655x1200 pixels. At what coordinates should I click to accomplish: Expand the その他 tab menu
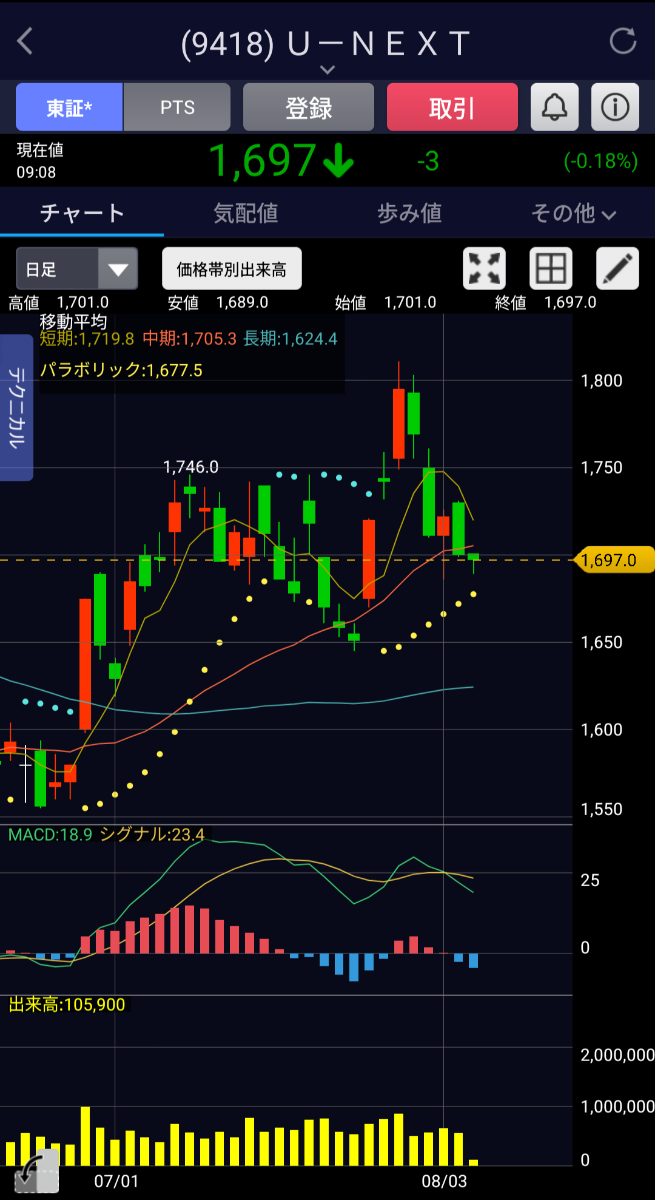573,212
